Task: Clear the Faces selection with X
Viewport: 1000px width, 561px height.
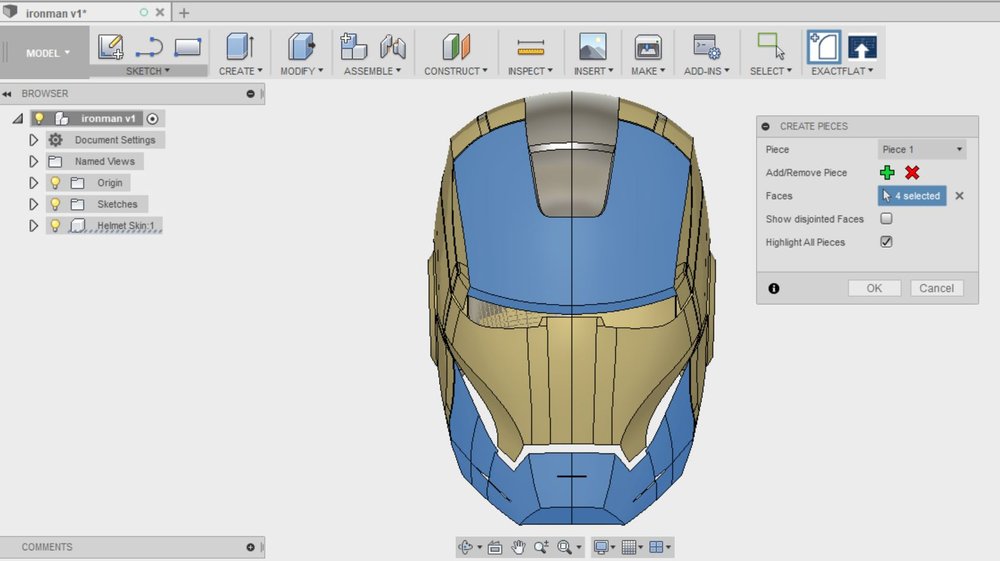Action: pos(959,196)
